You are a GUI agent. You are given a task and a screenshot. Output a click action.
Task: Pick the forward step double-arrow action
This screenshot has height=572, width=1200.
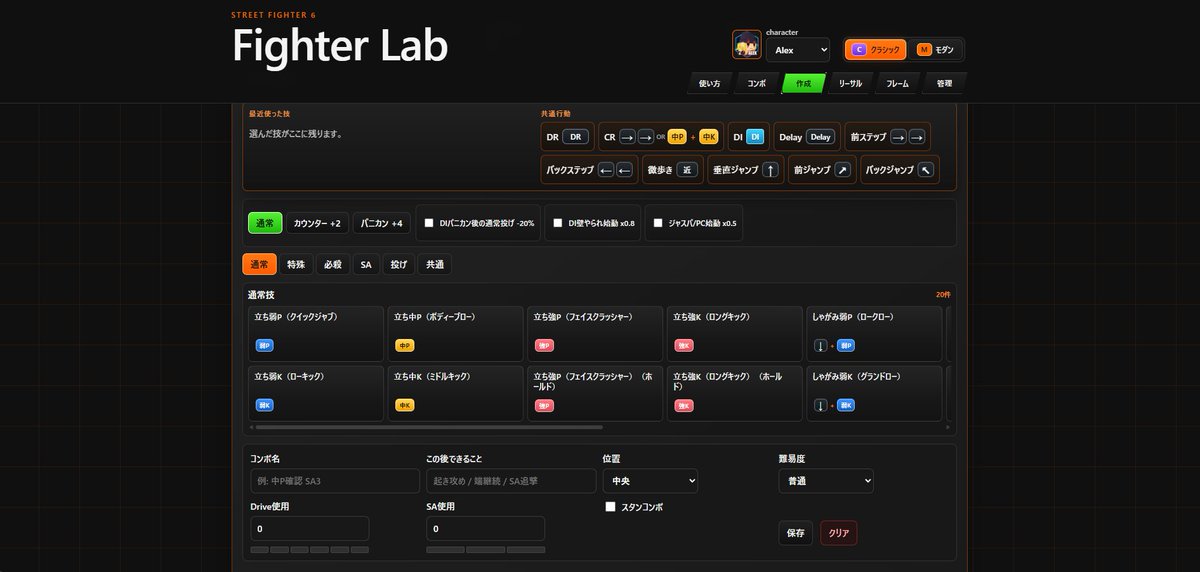(x=885, y=137)
